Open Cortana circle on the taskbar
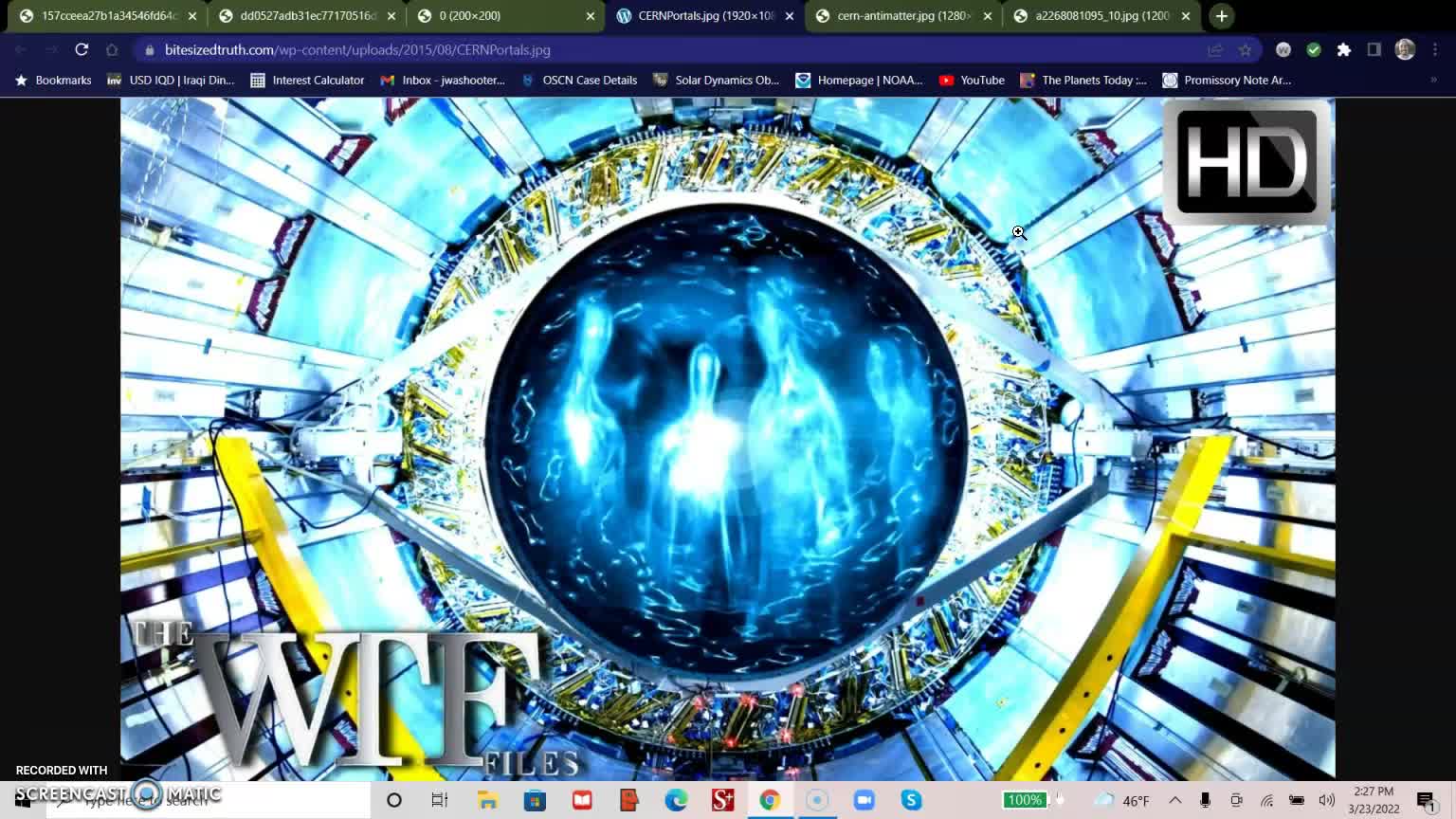The height and width of the screenshot is (819, 1456). (x=394, y=800)
